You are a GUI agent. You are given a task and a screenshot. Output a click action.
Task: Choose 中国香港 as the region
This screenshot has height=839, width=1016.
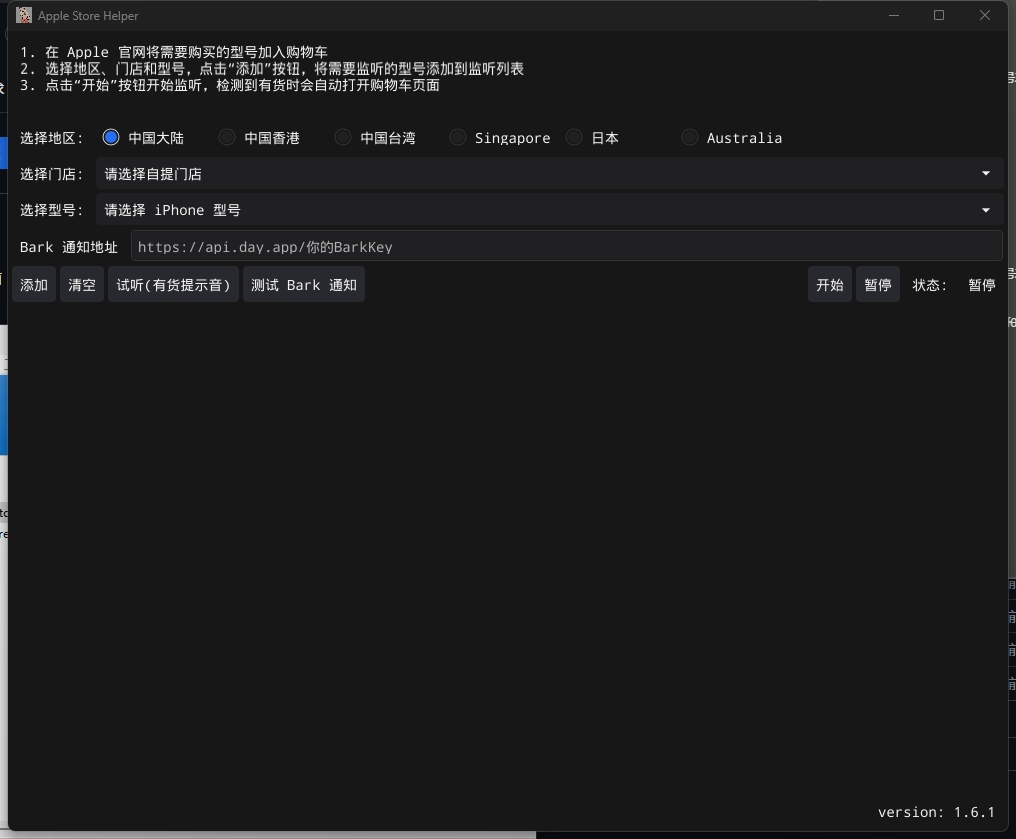[226, 137]
